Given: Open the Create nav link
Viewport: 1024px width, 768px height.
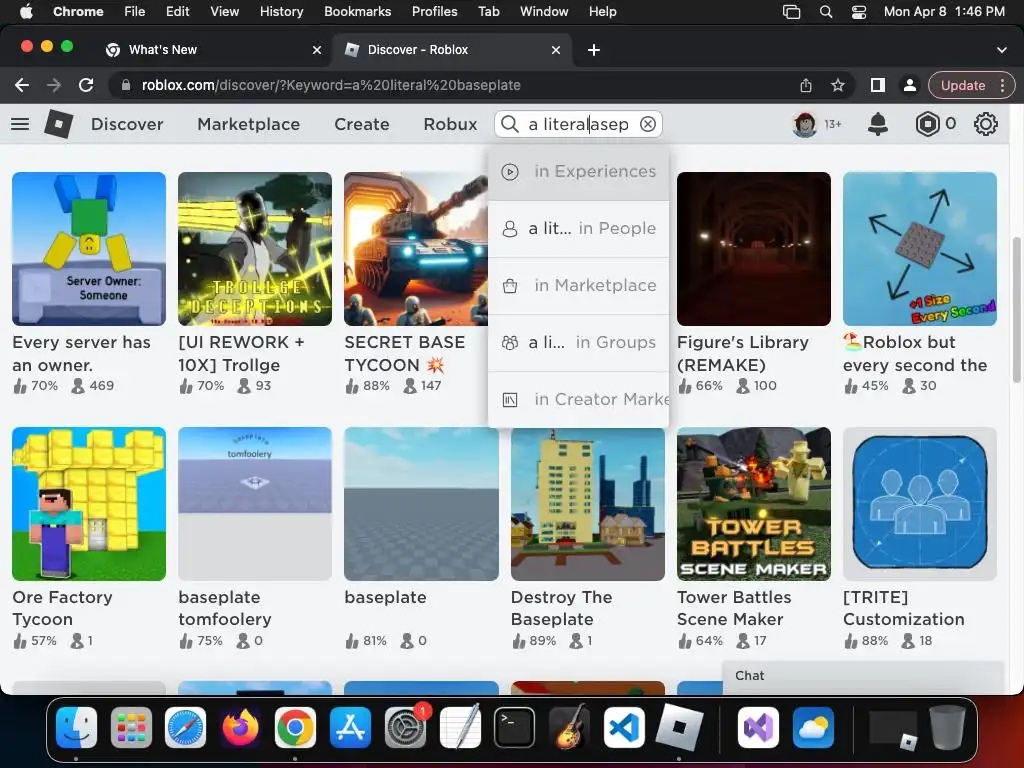Looking at the screenshot, I should click(x=362, y=124).
